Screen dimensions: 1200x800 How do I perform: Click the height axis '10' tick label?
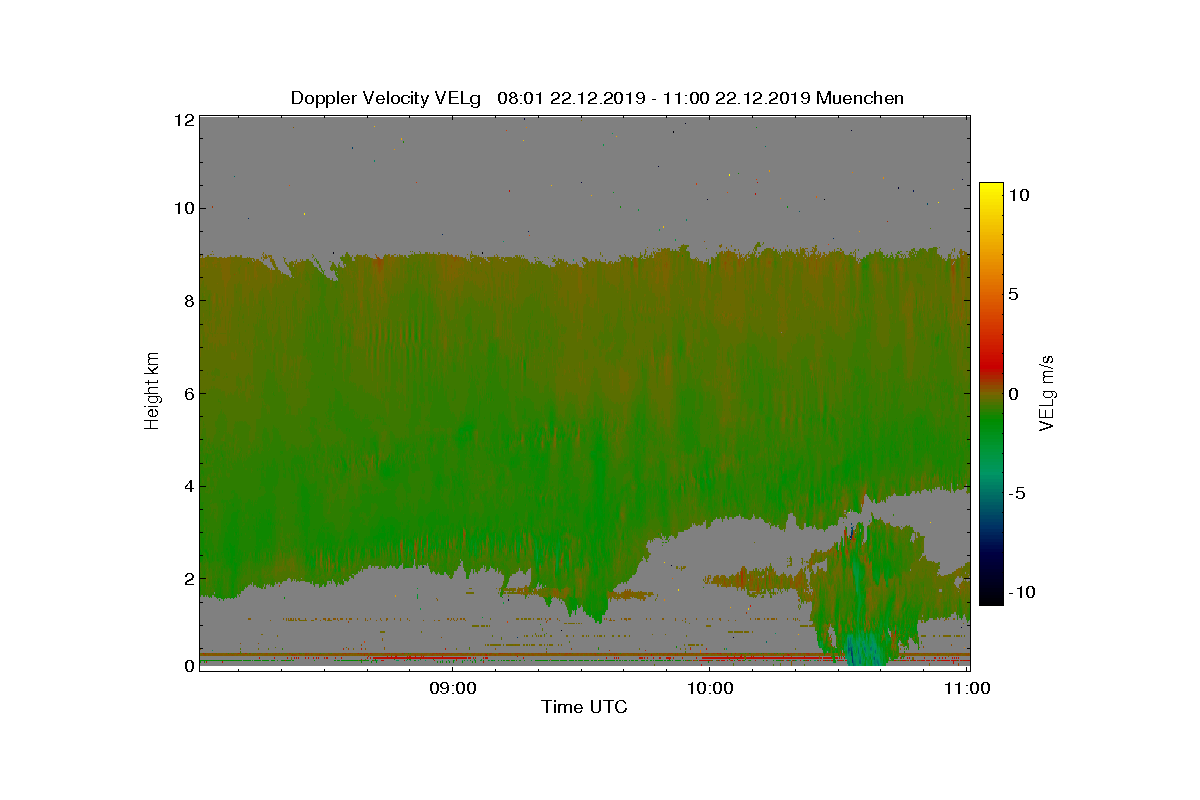click(183, 209)
